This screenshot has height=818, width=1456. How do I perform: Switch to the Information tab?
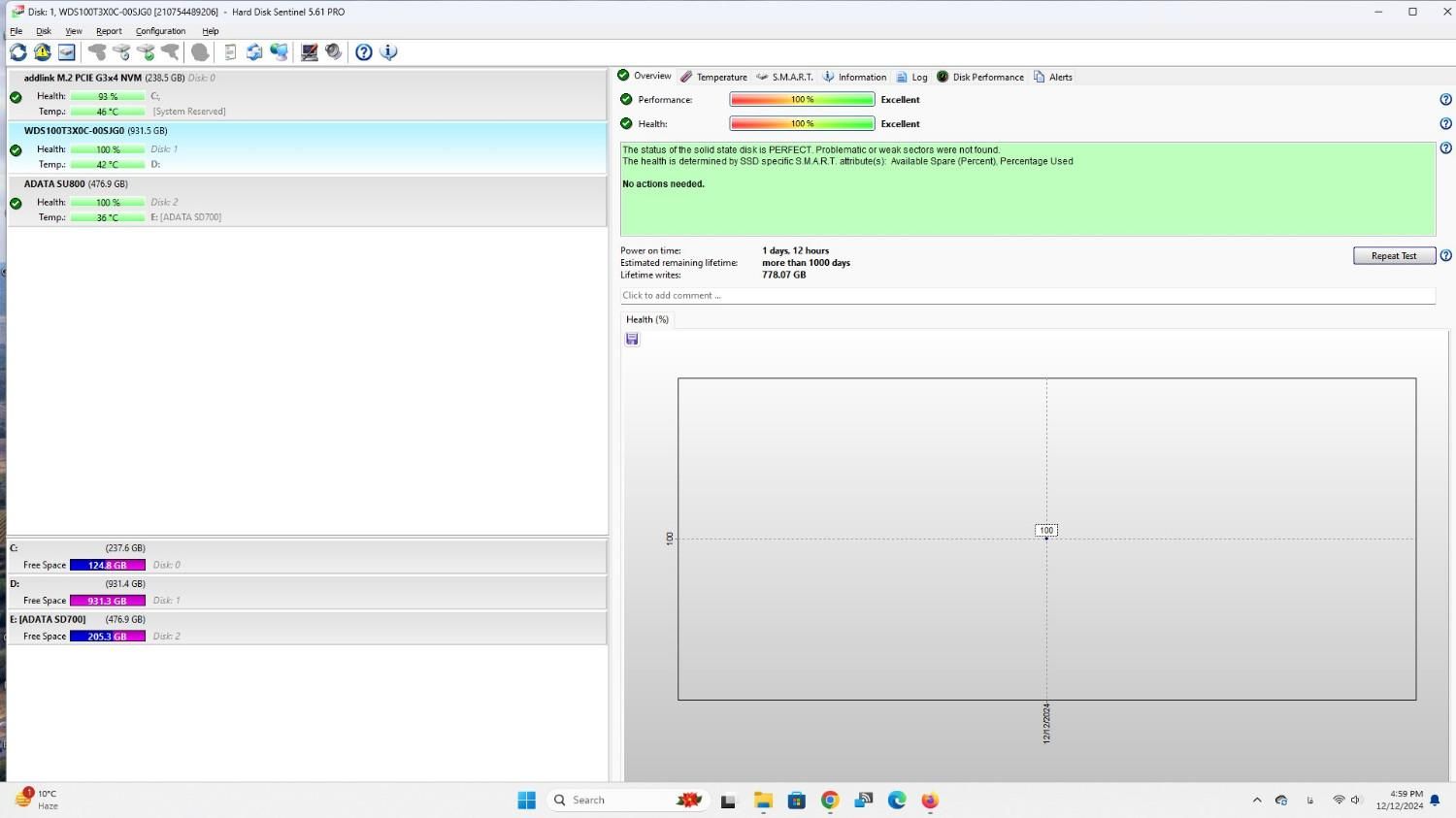pyautogui.click(x=854, y=77)
